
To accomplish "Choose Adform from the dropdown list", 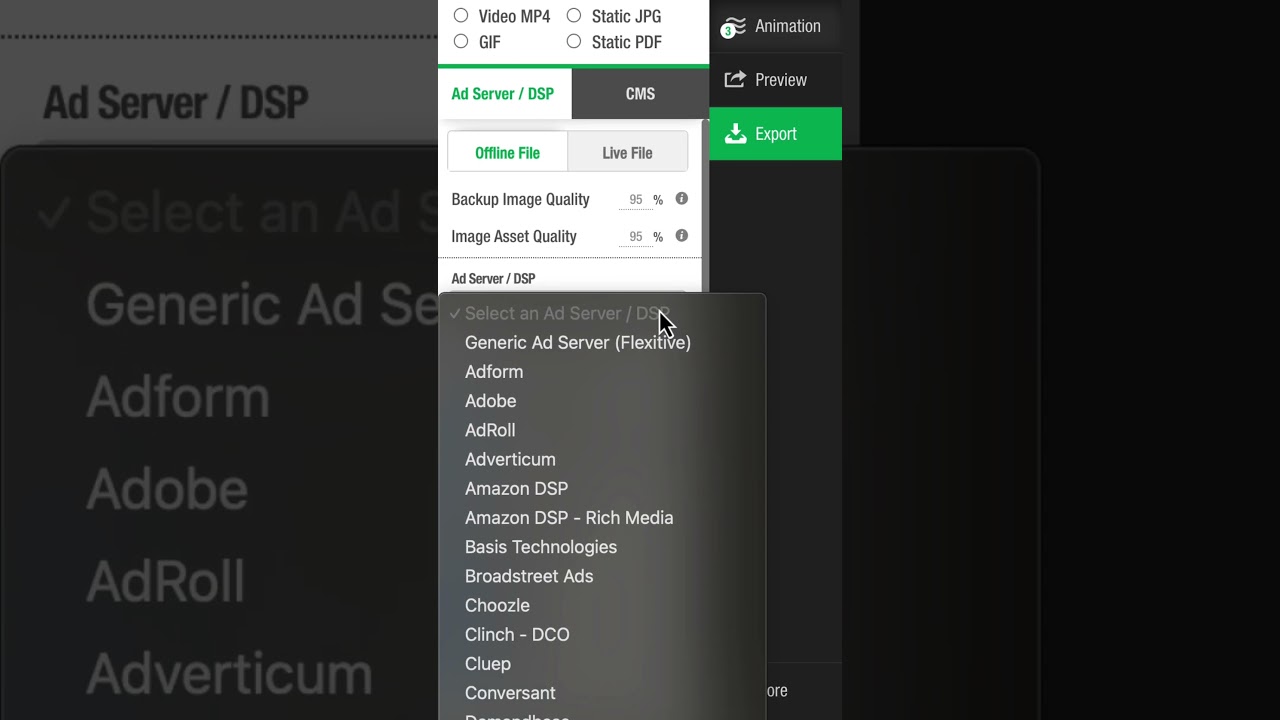I will [x=602, y=371].
